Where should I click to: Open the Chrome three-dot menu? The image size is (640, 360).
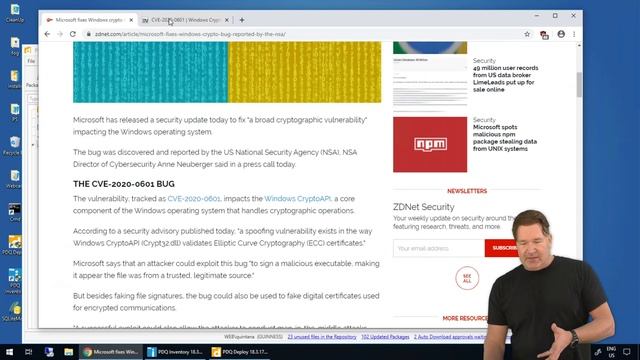[x=574, y=34]
